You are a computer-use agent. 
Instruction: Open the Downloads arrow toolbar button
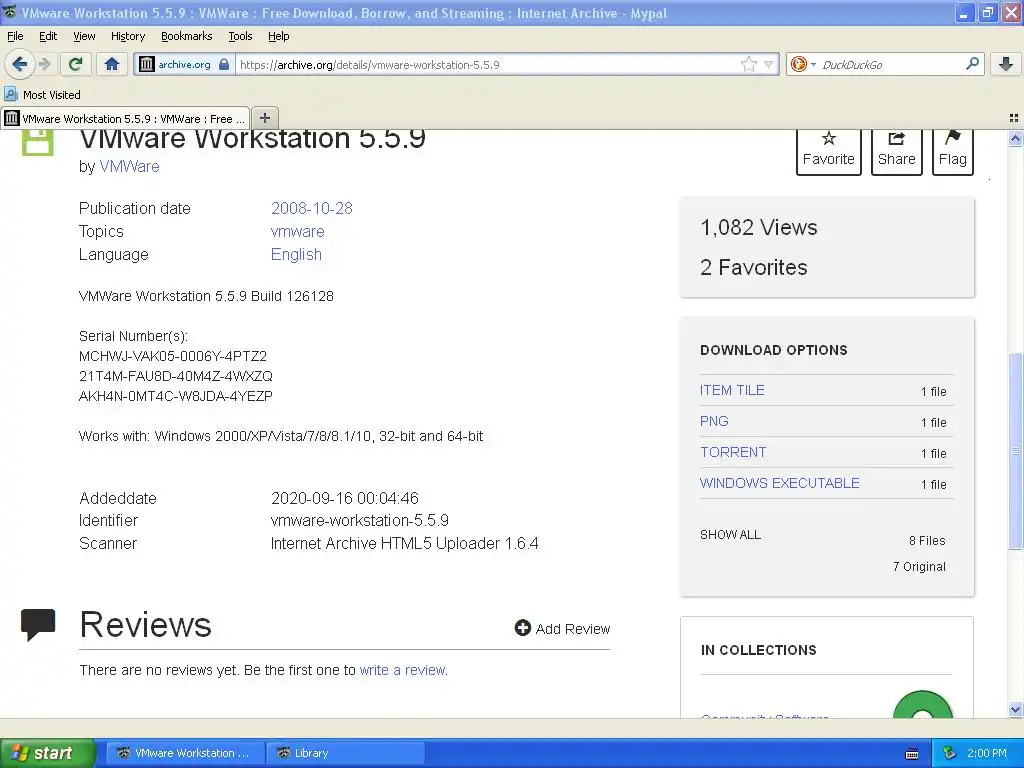(x=1006, y=64)
